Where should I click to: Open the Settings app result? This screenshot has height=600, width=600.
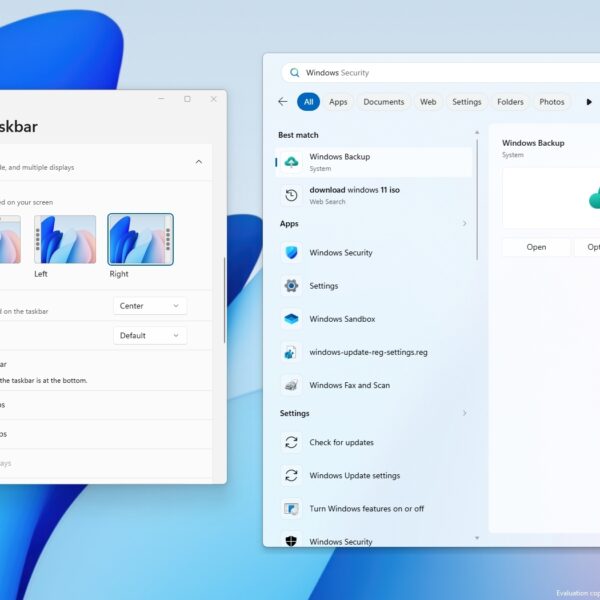(374, 286)
